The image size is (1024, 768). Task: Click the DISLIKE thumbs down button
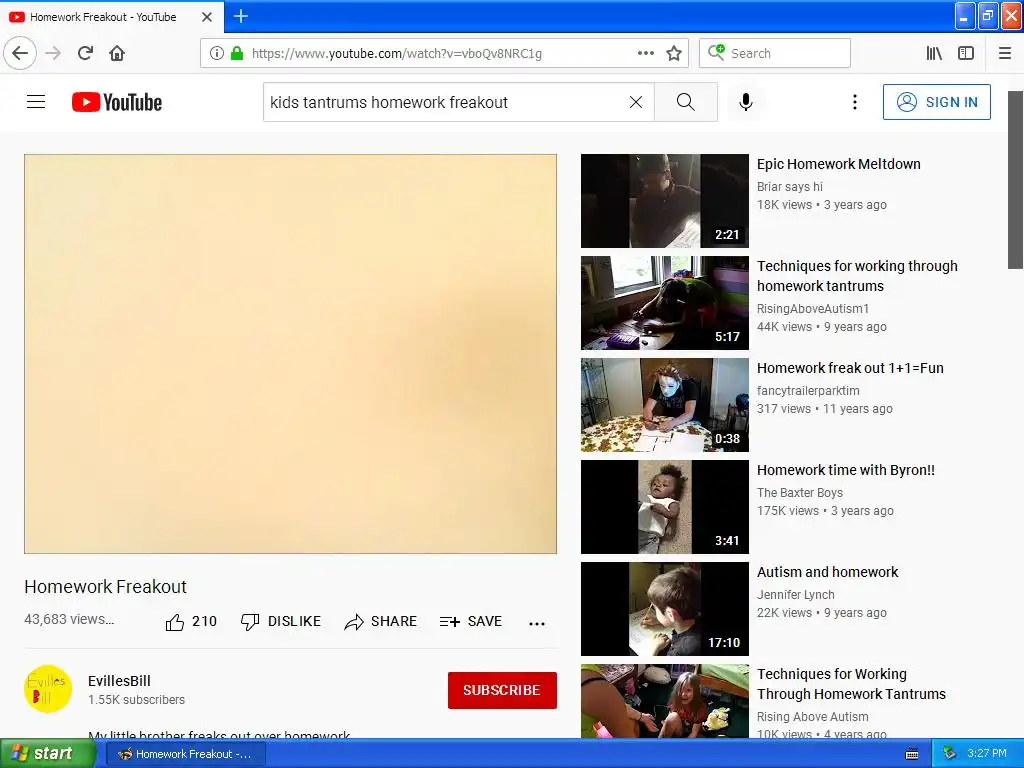pos(281,622)
